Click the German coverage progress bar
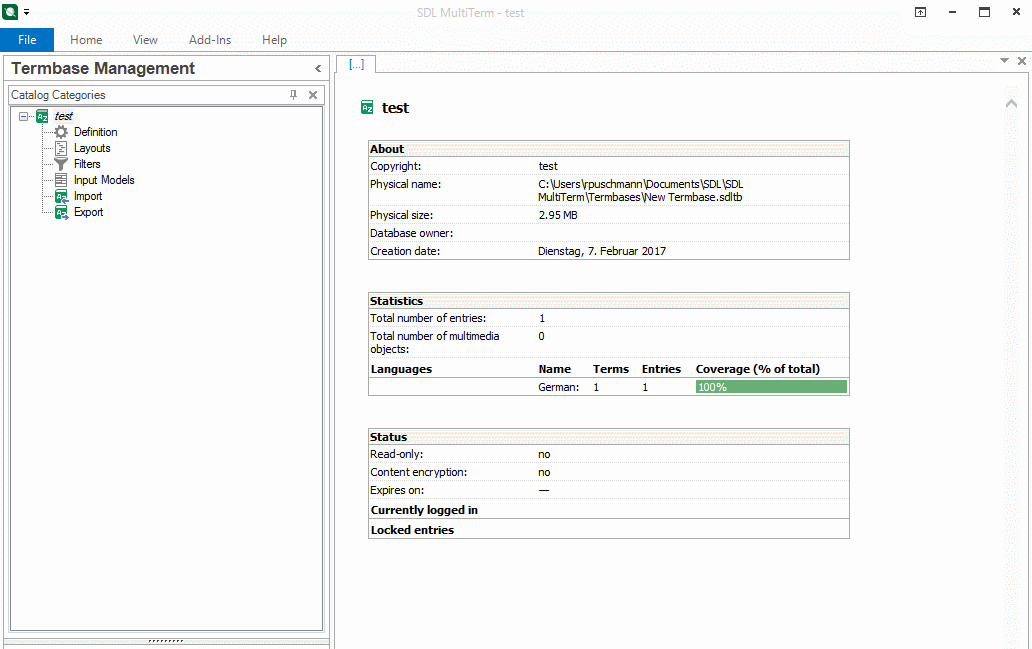This screenshot has height=649, width=1032. pyautogui.click(x=770, y=387)
